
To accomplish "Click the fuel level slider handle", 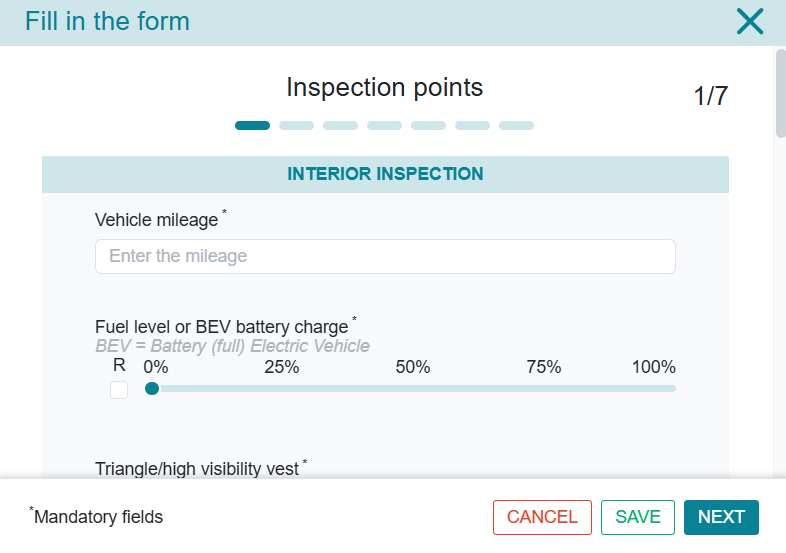I will [152, 389].
